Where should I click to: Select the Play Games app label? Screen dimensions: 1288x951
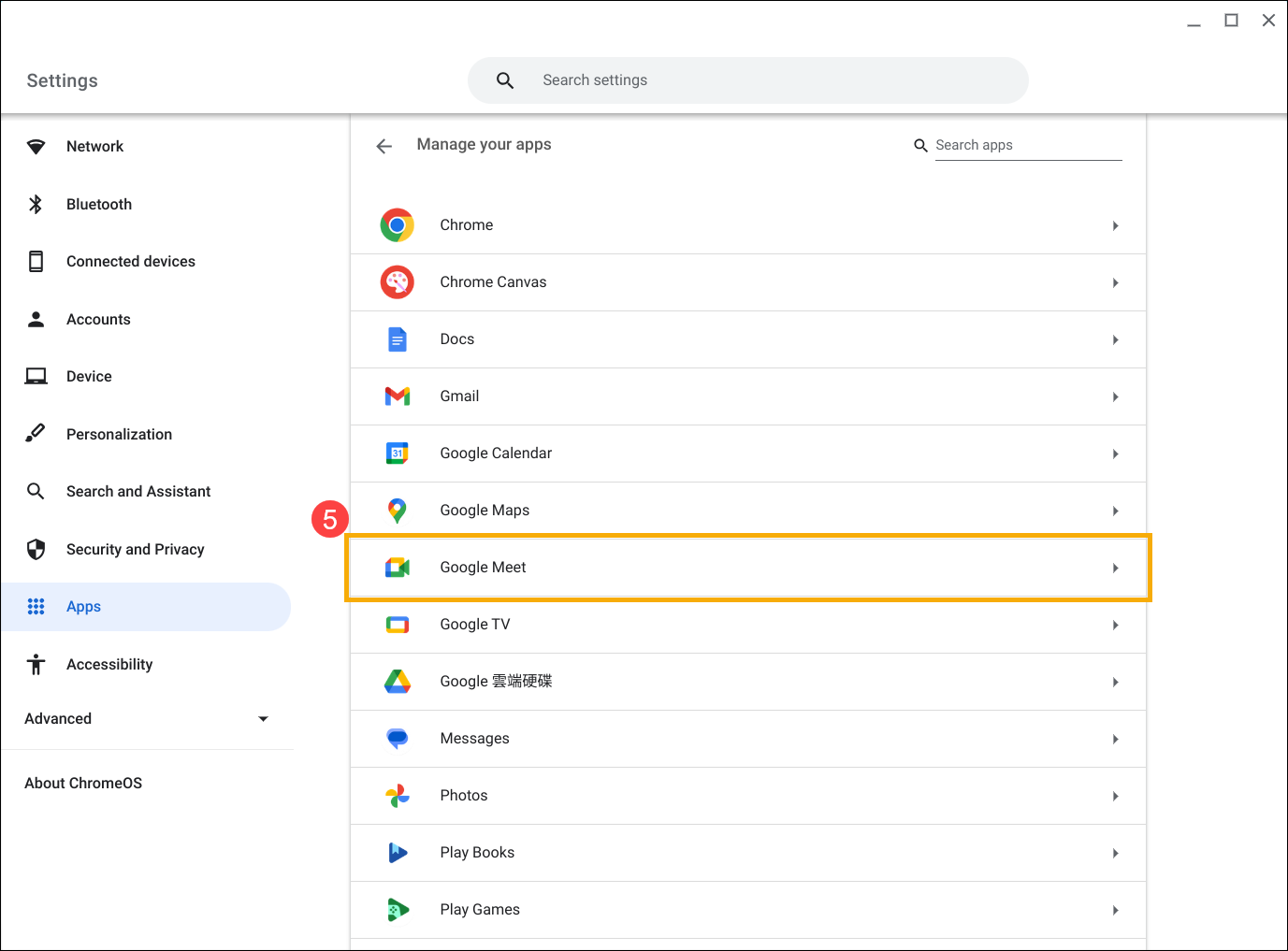tap(480, 910)
